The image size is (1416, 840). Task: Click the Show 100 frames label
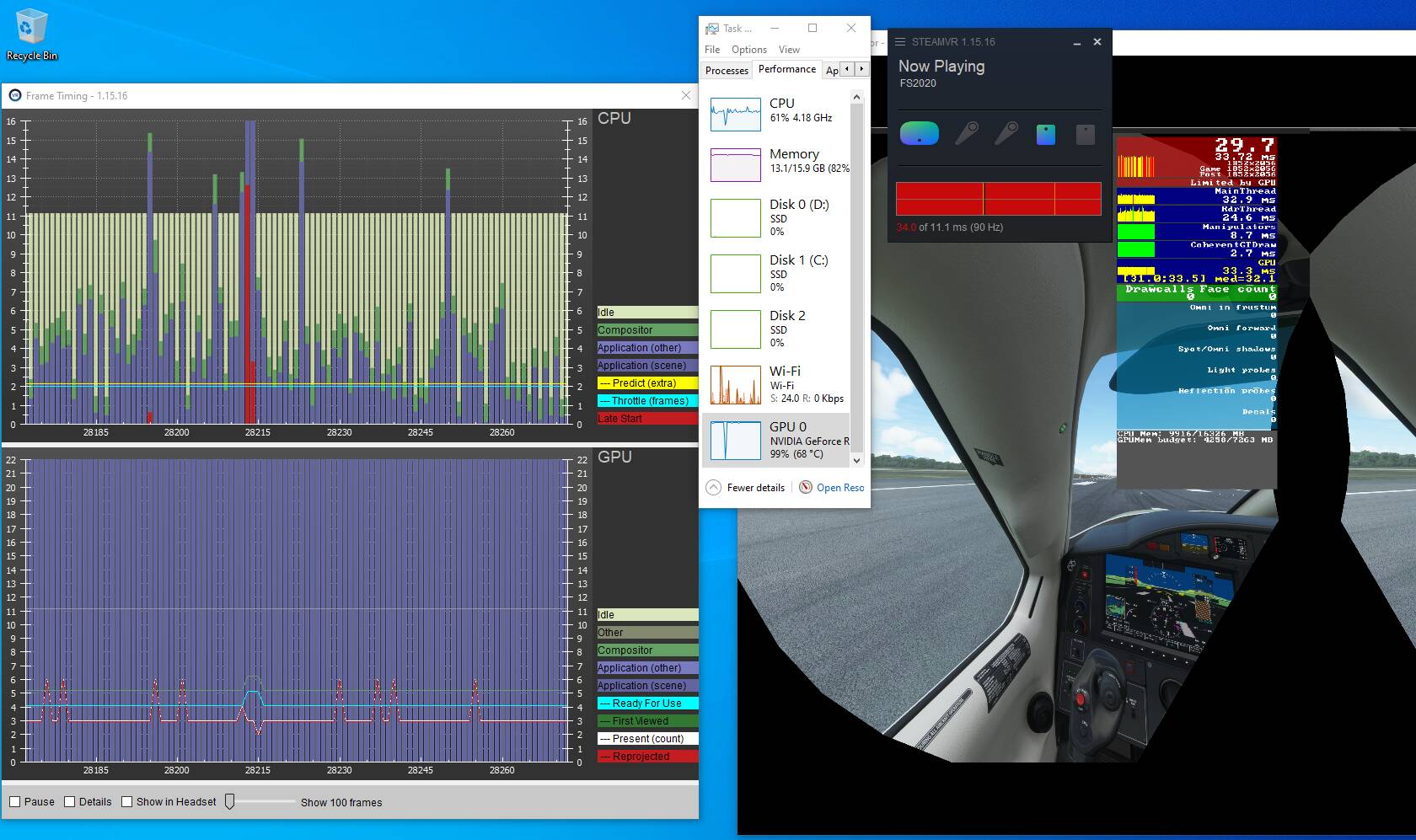click(341, 802)
